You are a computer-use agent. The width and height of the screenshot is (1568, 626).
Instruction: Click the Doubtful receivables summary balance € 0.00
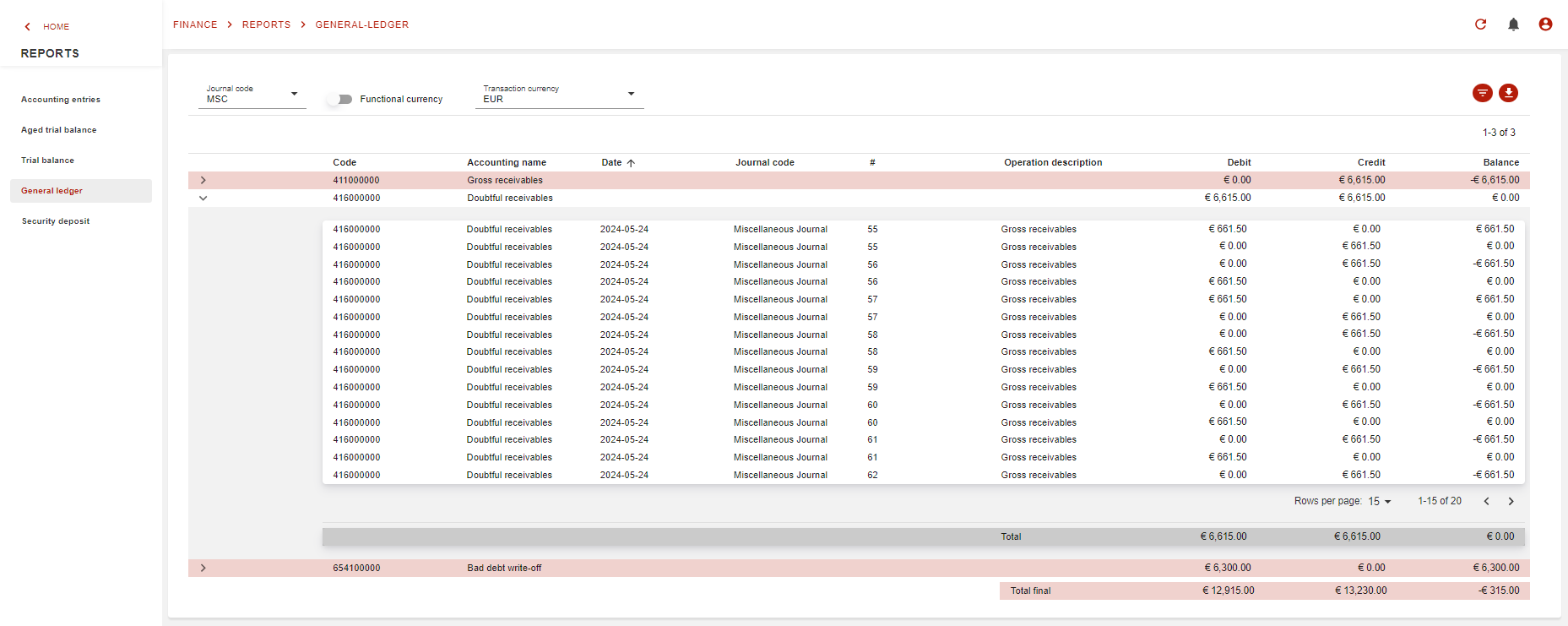1506,198
